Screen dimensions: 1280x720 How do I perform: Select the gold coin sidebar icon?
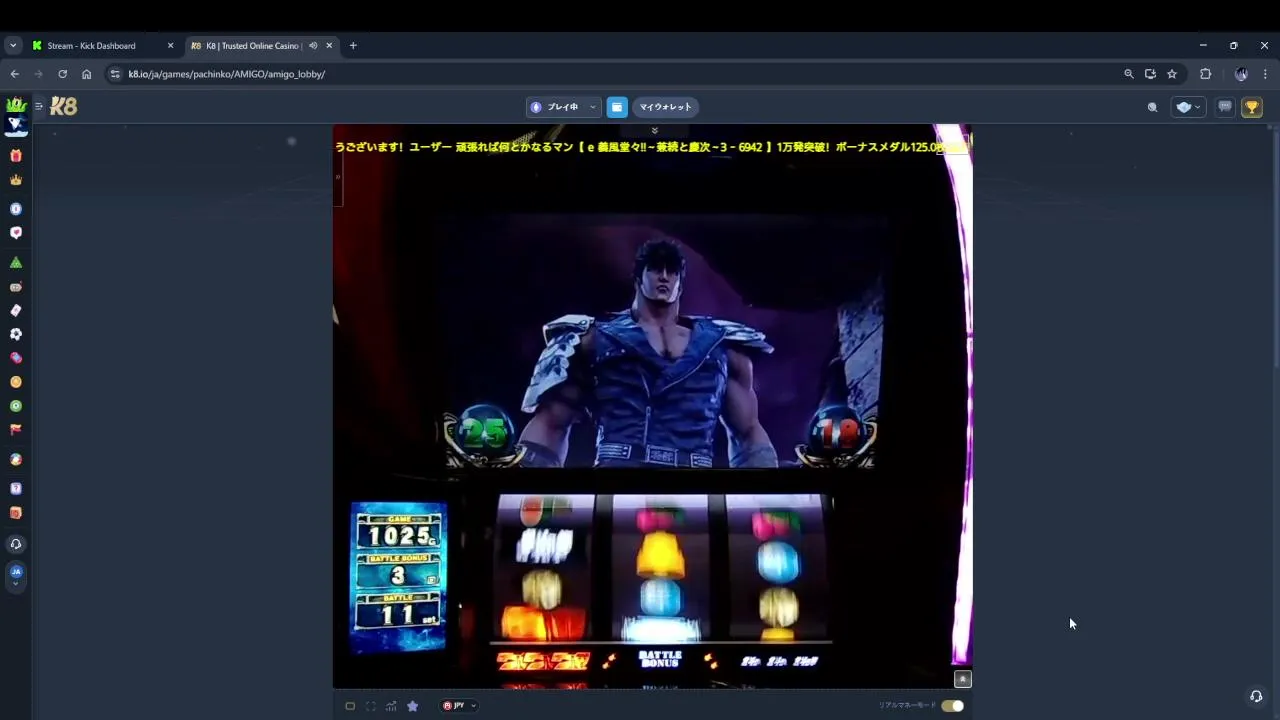pos(15,382)
